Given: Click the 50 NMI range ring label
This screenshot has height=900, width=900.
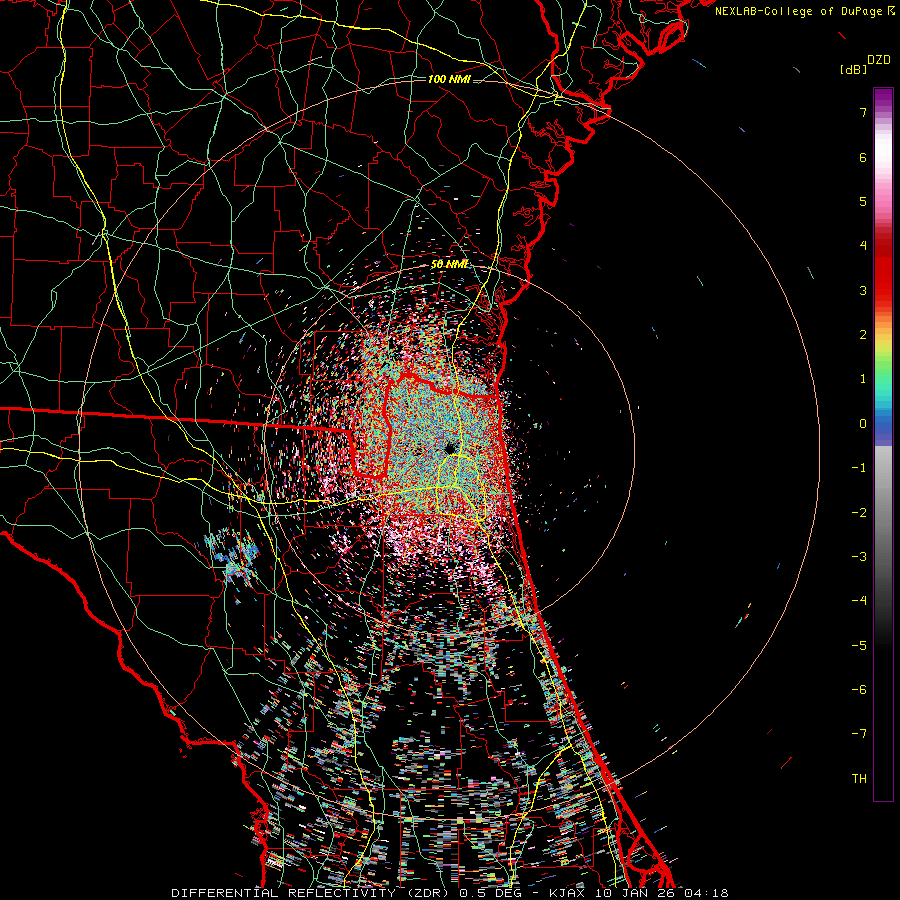Looking at the screenshot, I should pos(450,264).
